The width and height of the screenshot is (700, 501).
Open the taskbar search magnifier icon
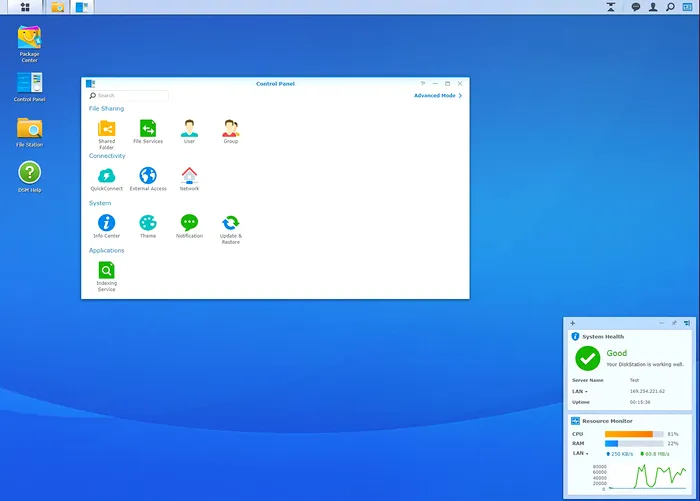click(670, 7)
